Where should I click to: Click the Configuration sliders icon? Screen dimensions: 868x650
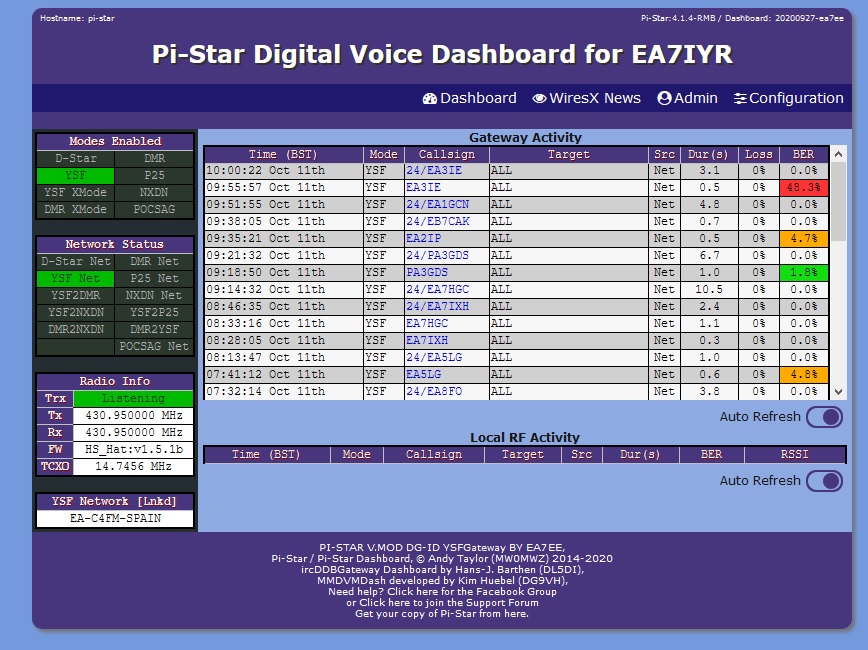pyautogui.click(x=740, y=99)
